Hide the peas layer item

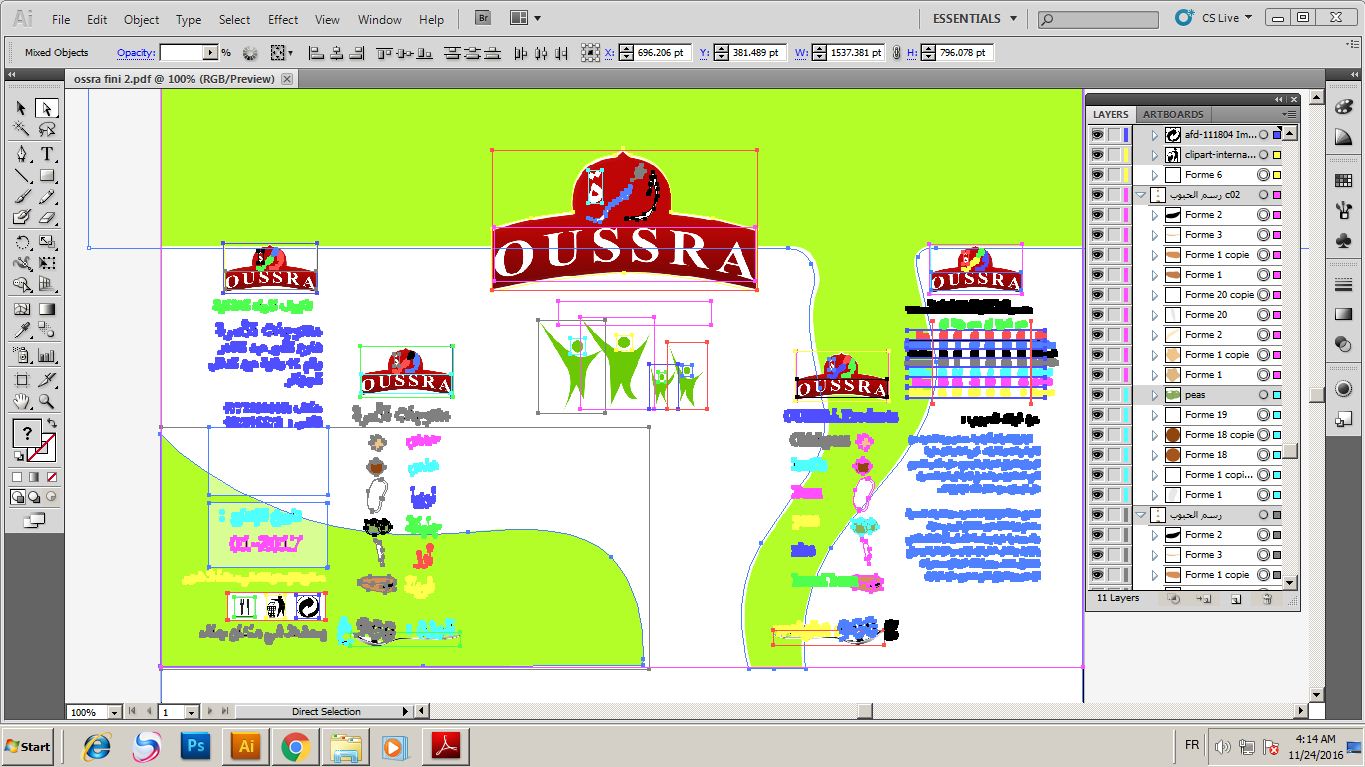1097,395
